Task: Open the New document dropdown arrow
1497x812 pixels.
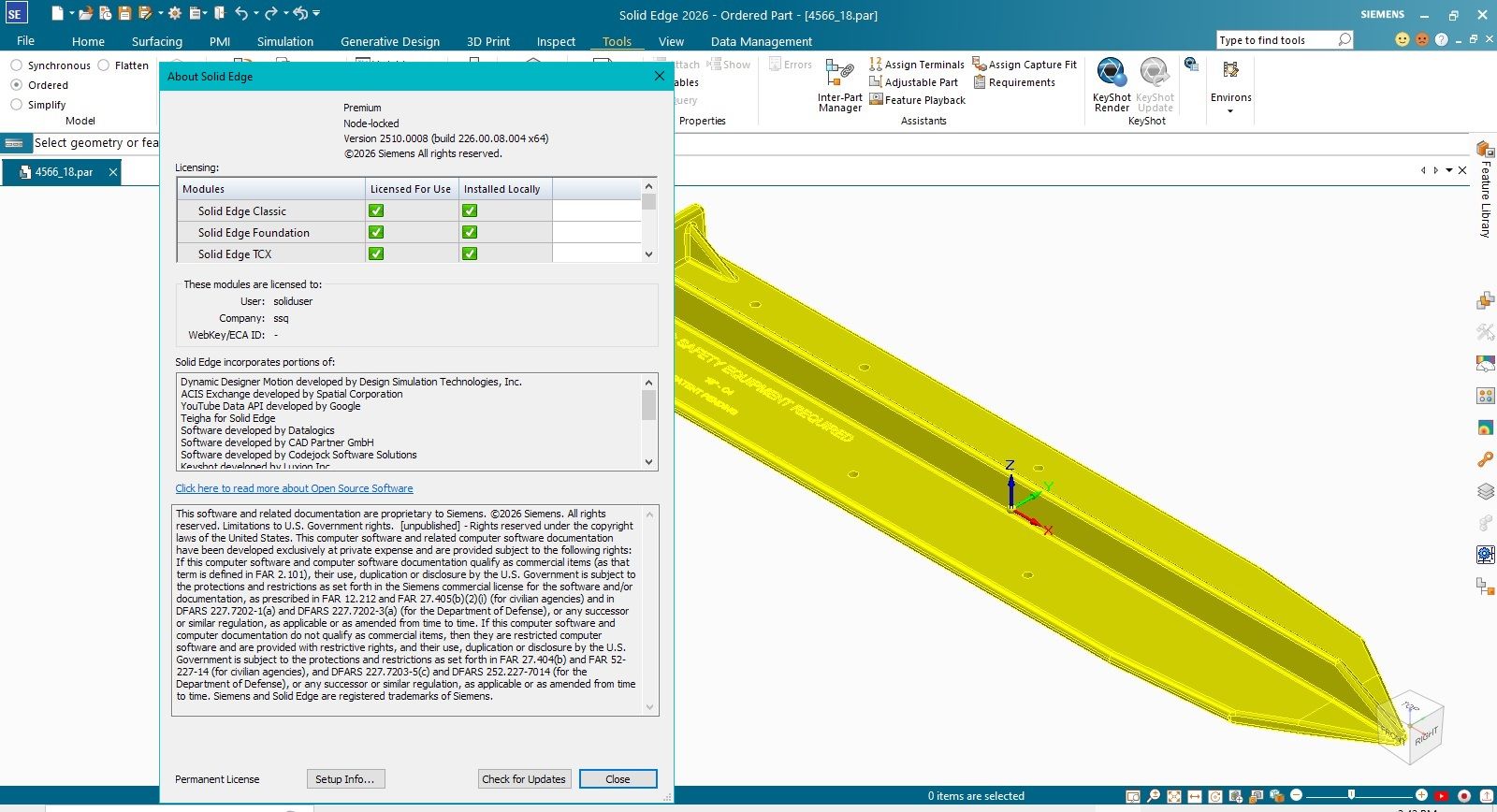Action: (71, 13)
